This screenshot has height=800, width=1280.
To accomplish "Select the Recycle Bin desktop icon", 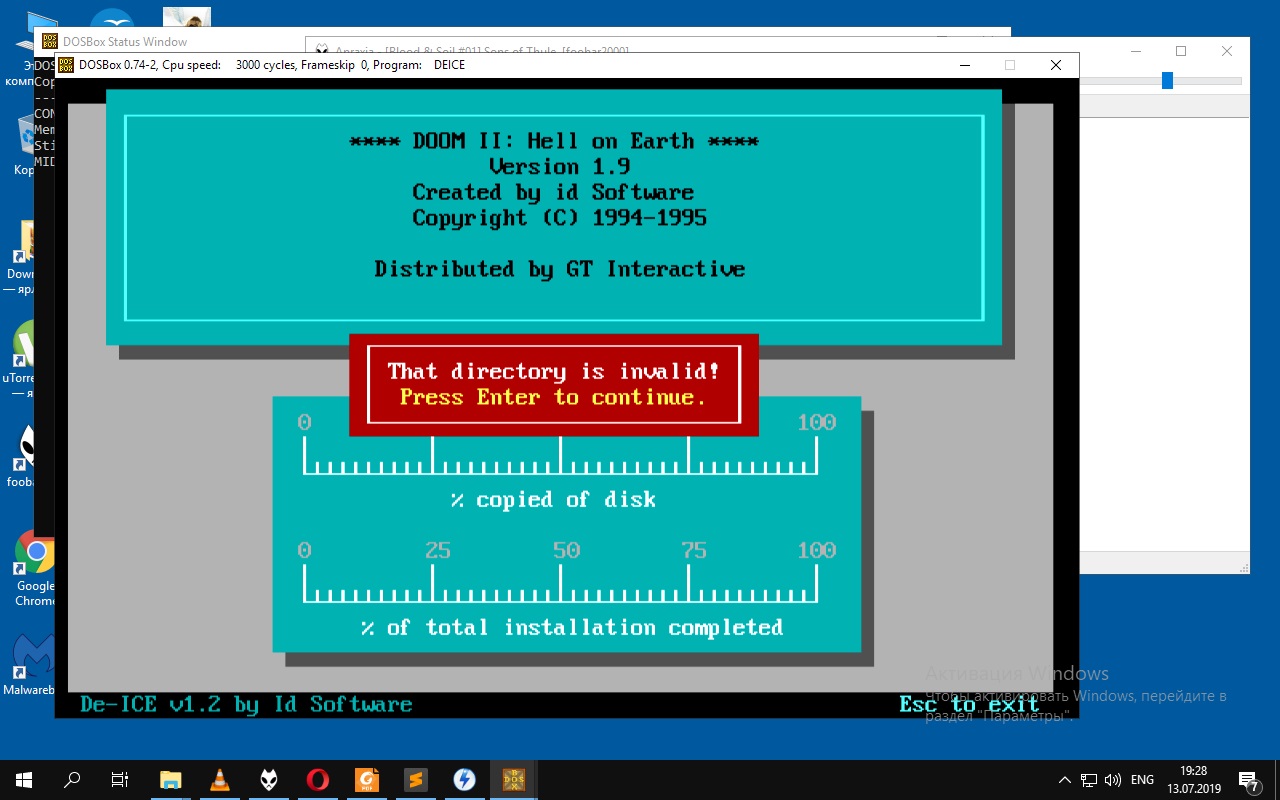I will tap(26, 145).
